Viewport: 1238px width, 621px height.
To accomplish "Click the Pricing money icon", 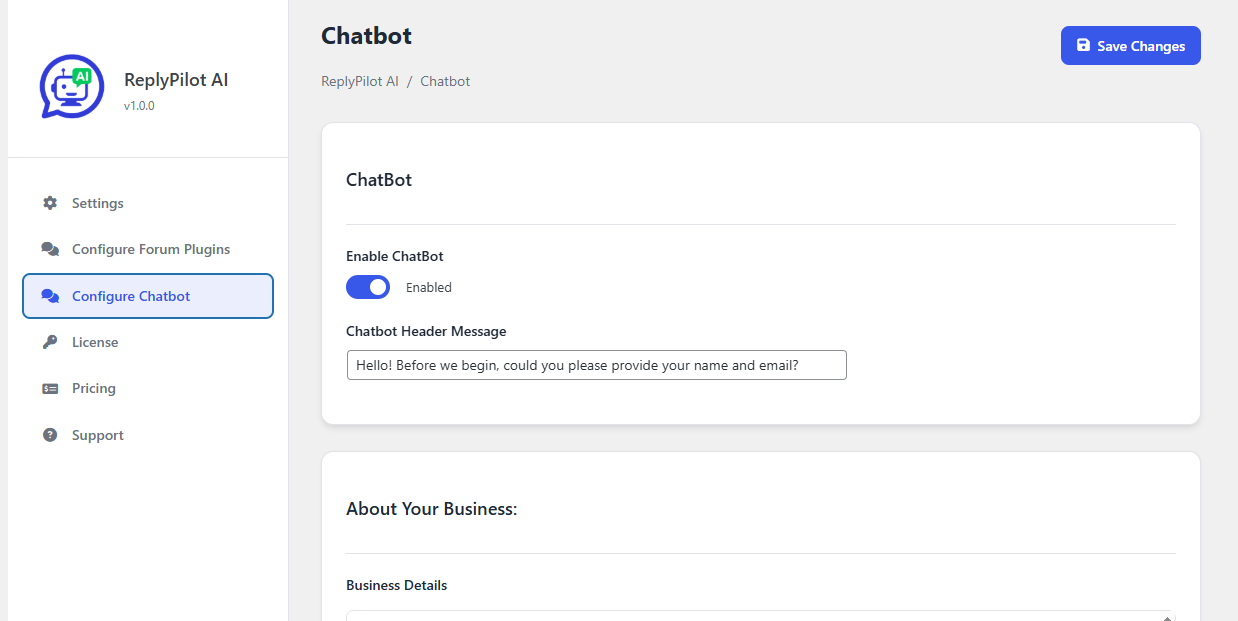I will click(x=50, y=388).
